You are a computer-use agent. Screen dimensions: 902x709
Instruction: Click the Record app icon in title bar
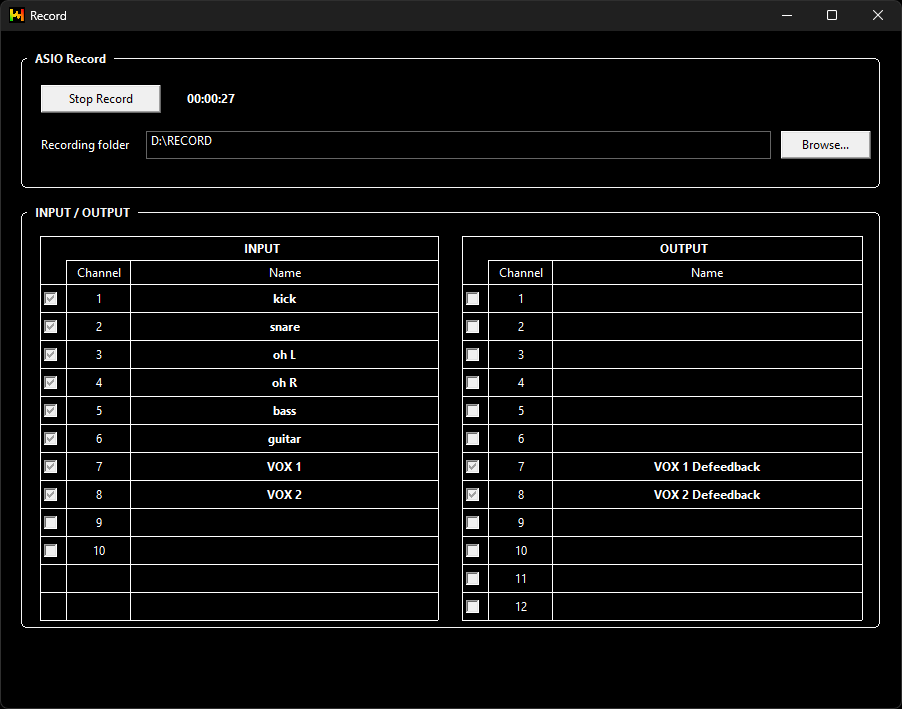pyautogui.click(x=17, y=16)
